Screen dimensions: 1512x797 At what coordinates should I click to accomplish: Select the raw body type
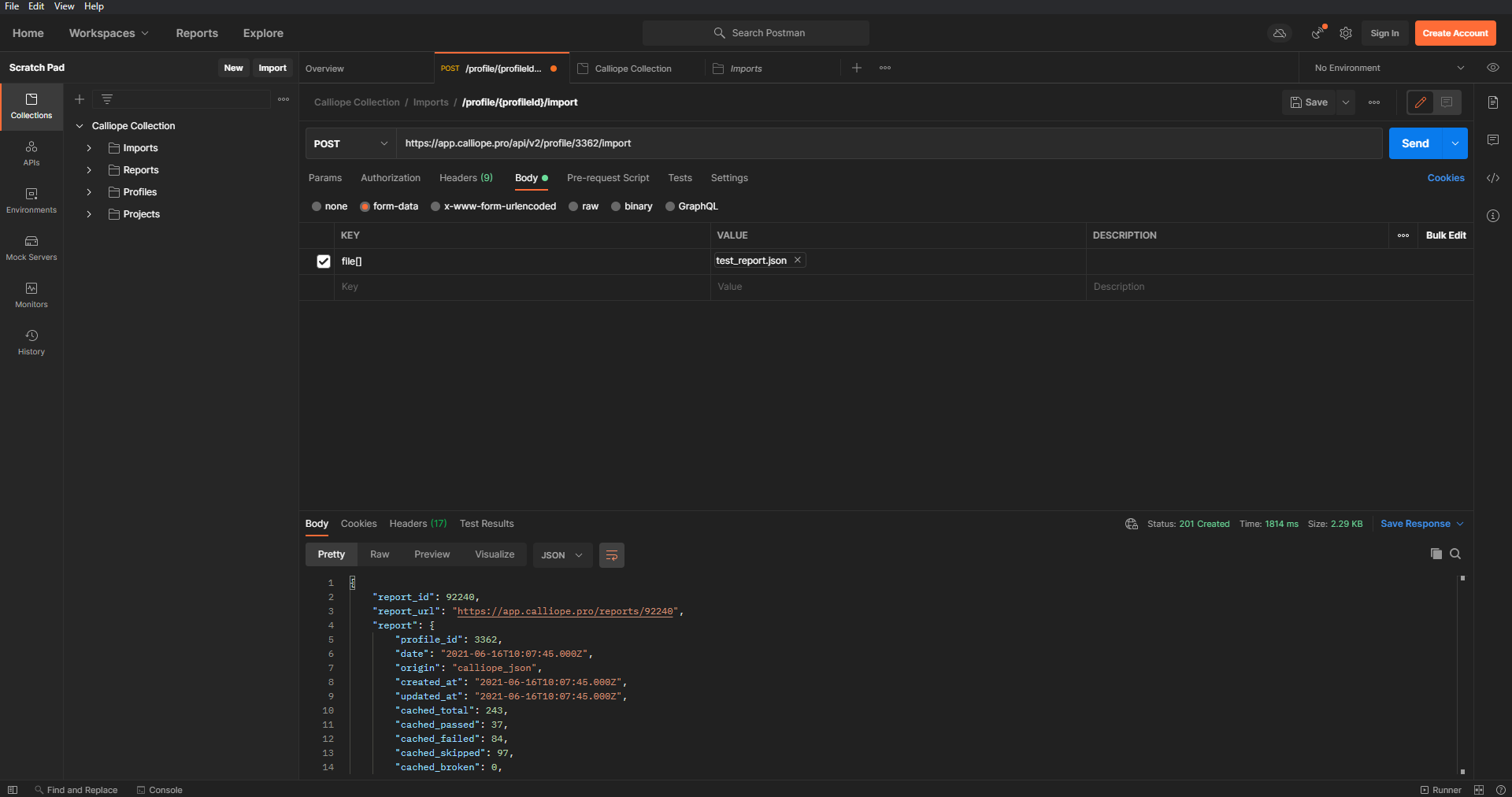(x=573, y=206)
